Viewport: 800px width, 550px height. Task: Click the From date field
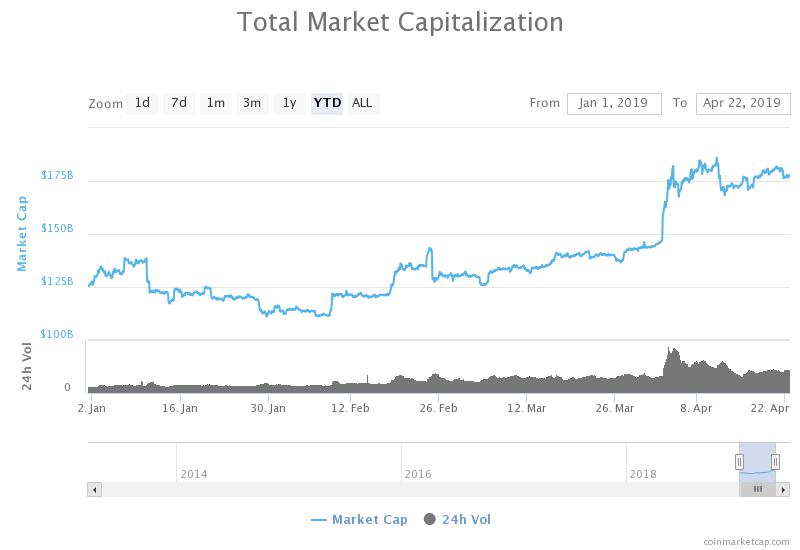pos(614,103)
